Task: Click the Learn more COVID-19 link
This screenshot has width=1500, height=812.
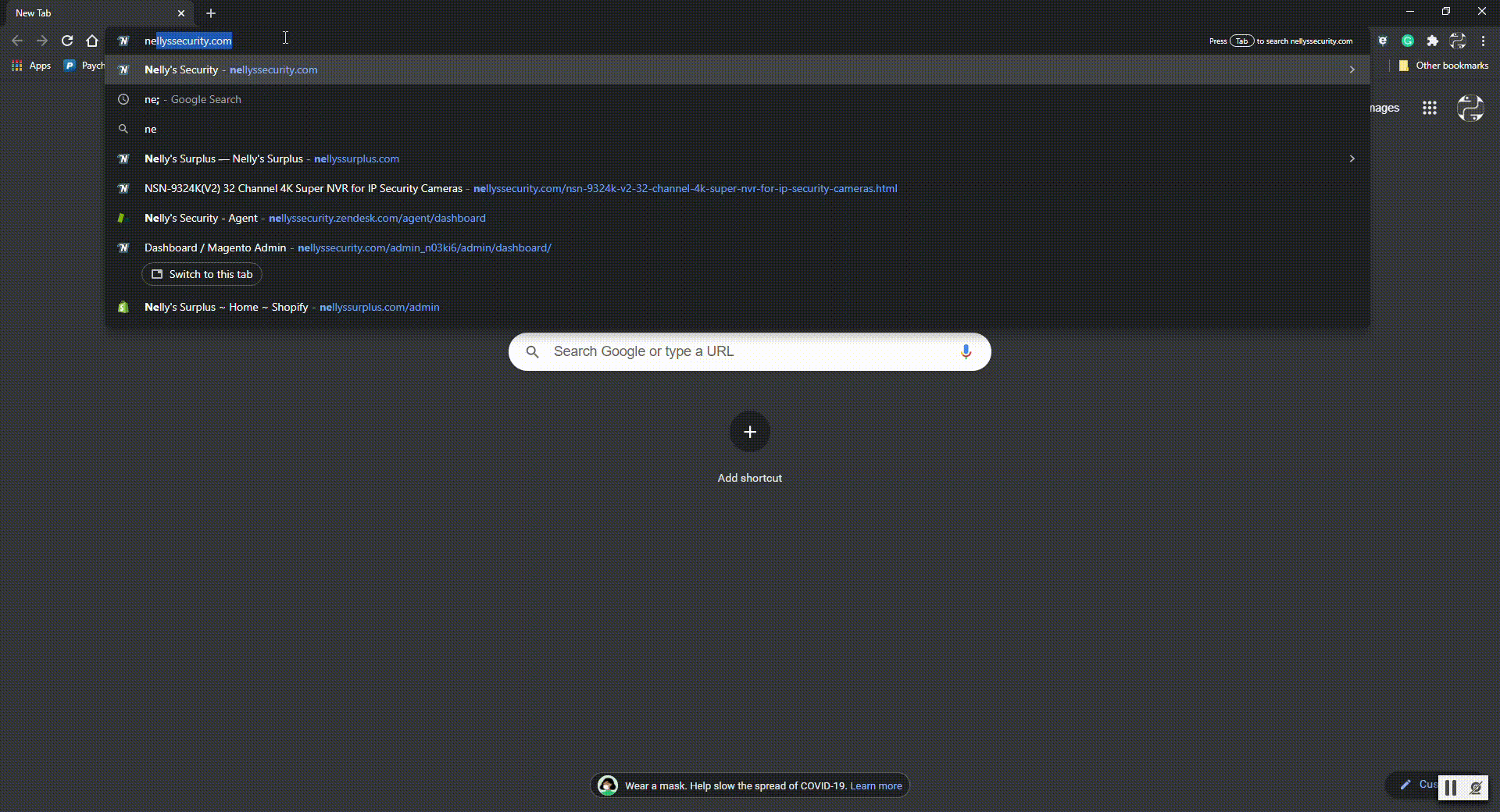Action: (876, 785)
